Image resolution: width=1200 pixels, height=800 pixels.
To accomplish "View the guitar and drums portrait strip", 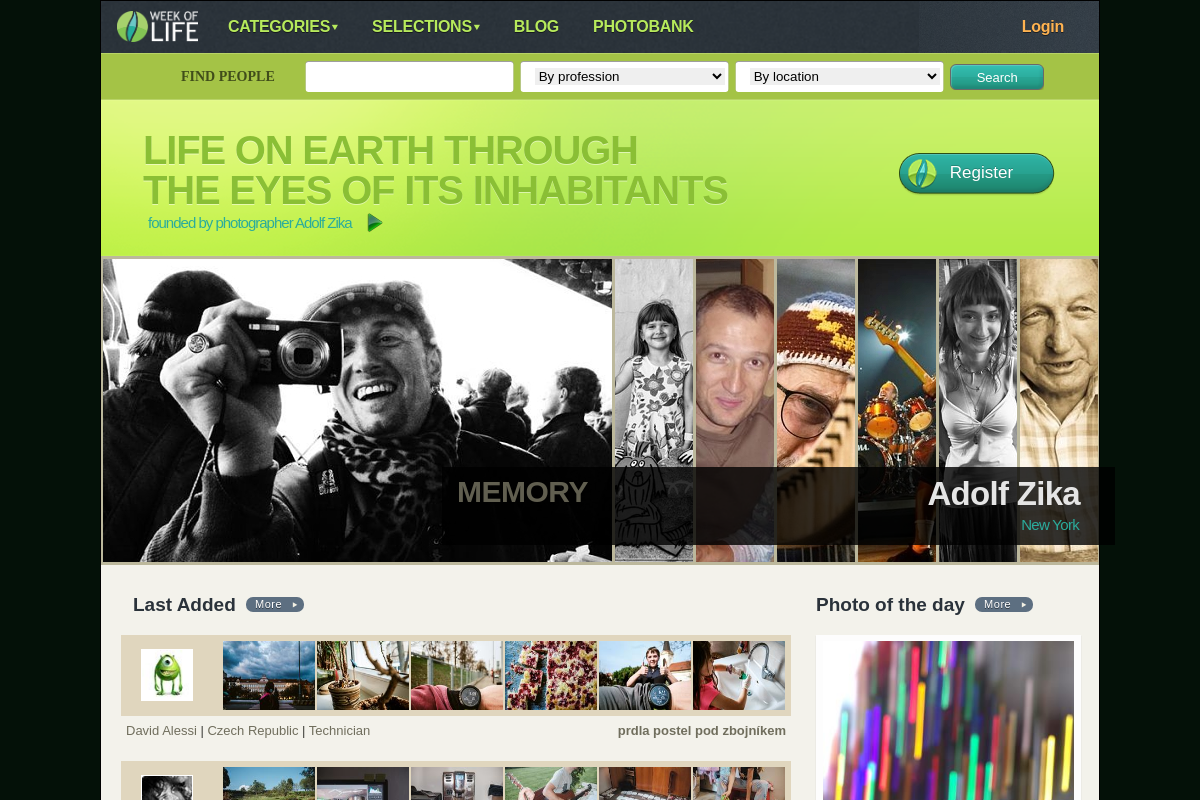I will (897, 410).
